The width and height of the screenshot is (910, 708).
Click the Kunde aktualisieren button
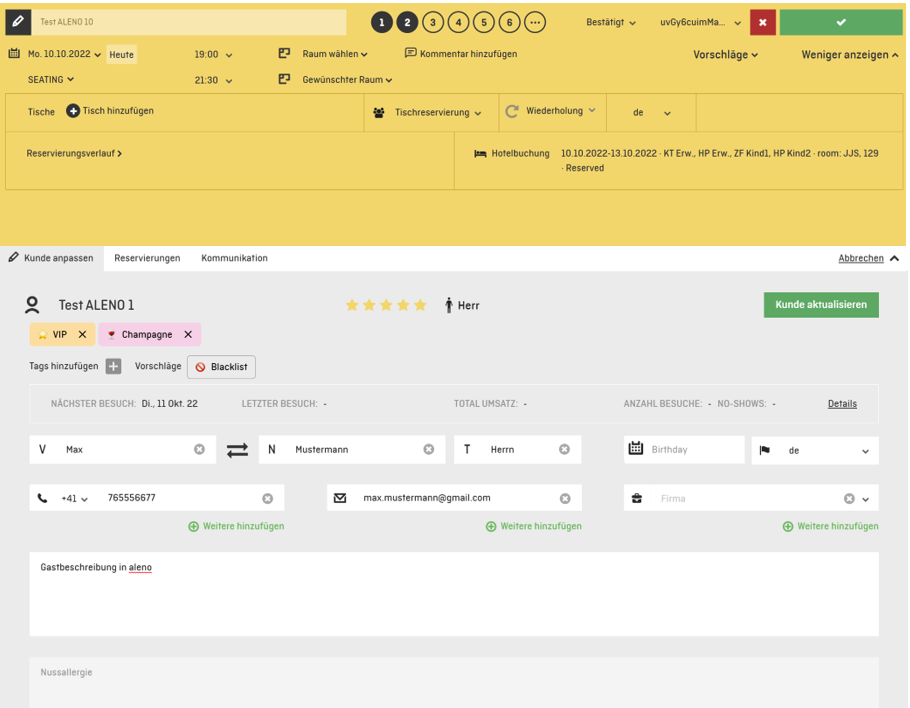coord(821,304)
